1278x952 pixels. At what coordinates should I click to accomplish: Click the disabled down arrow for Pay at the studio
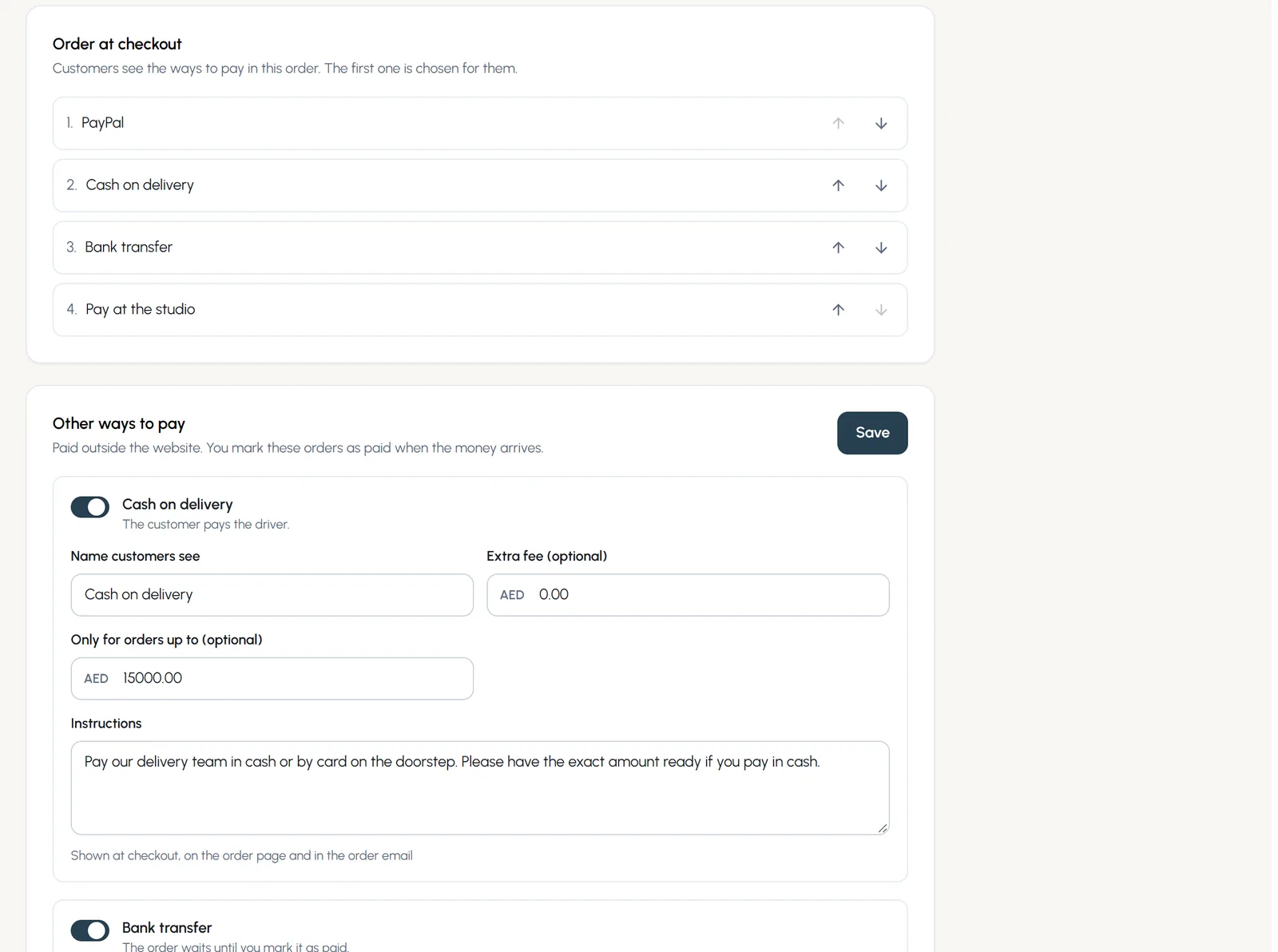coord(881,310)
